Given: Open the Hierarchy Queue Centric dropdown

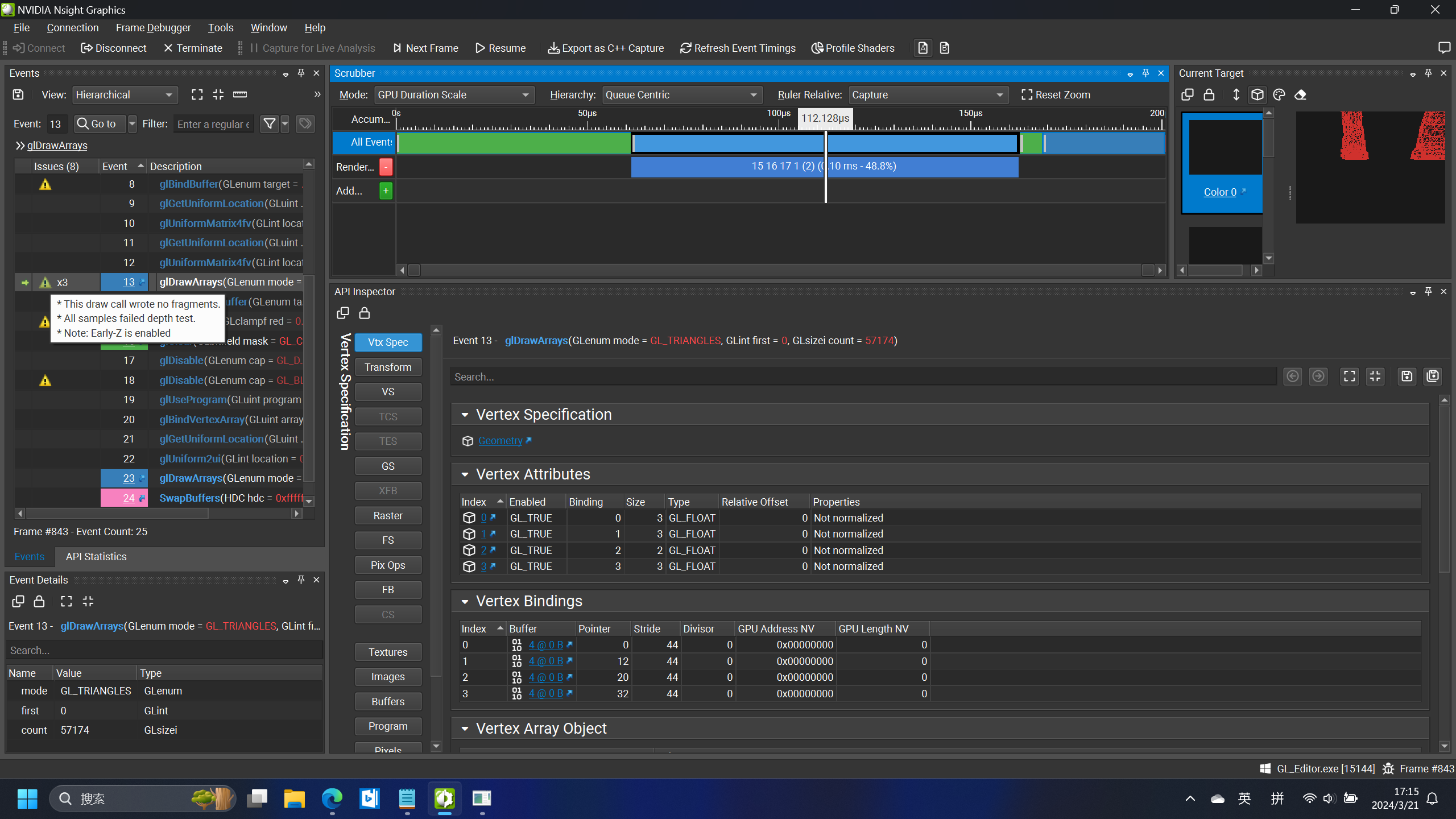Looking at the screenshot, I should 680,95.
